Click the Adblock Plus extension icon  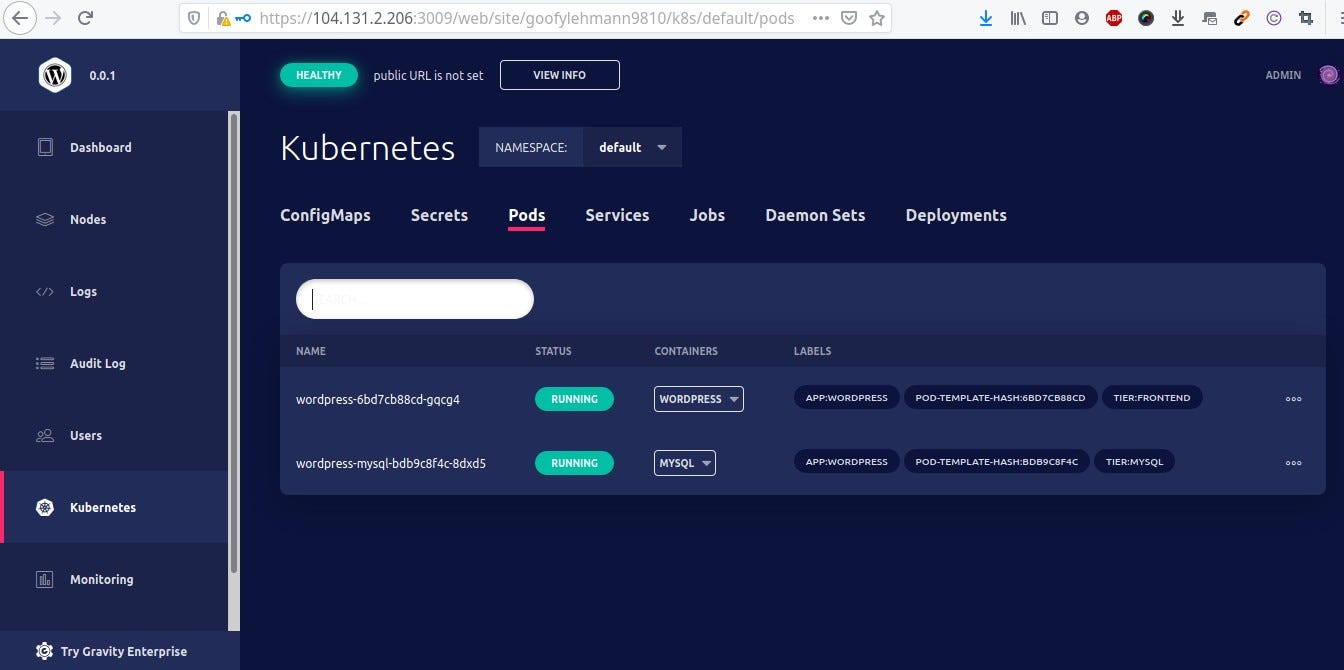1114,18
